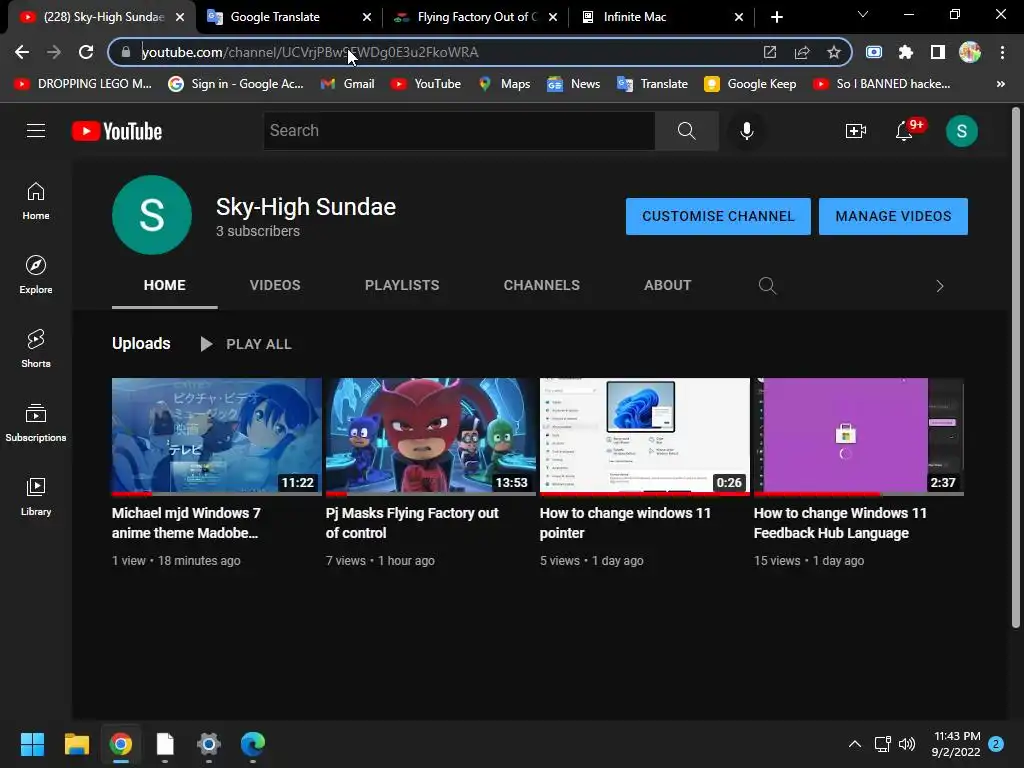This screenshot has height=768, width=1024.
Task: Open Subscriptions in the sidebar
Action: point(36,423)
